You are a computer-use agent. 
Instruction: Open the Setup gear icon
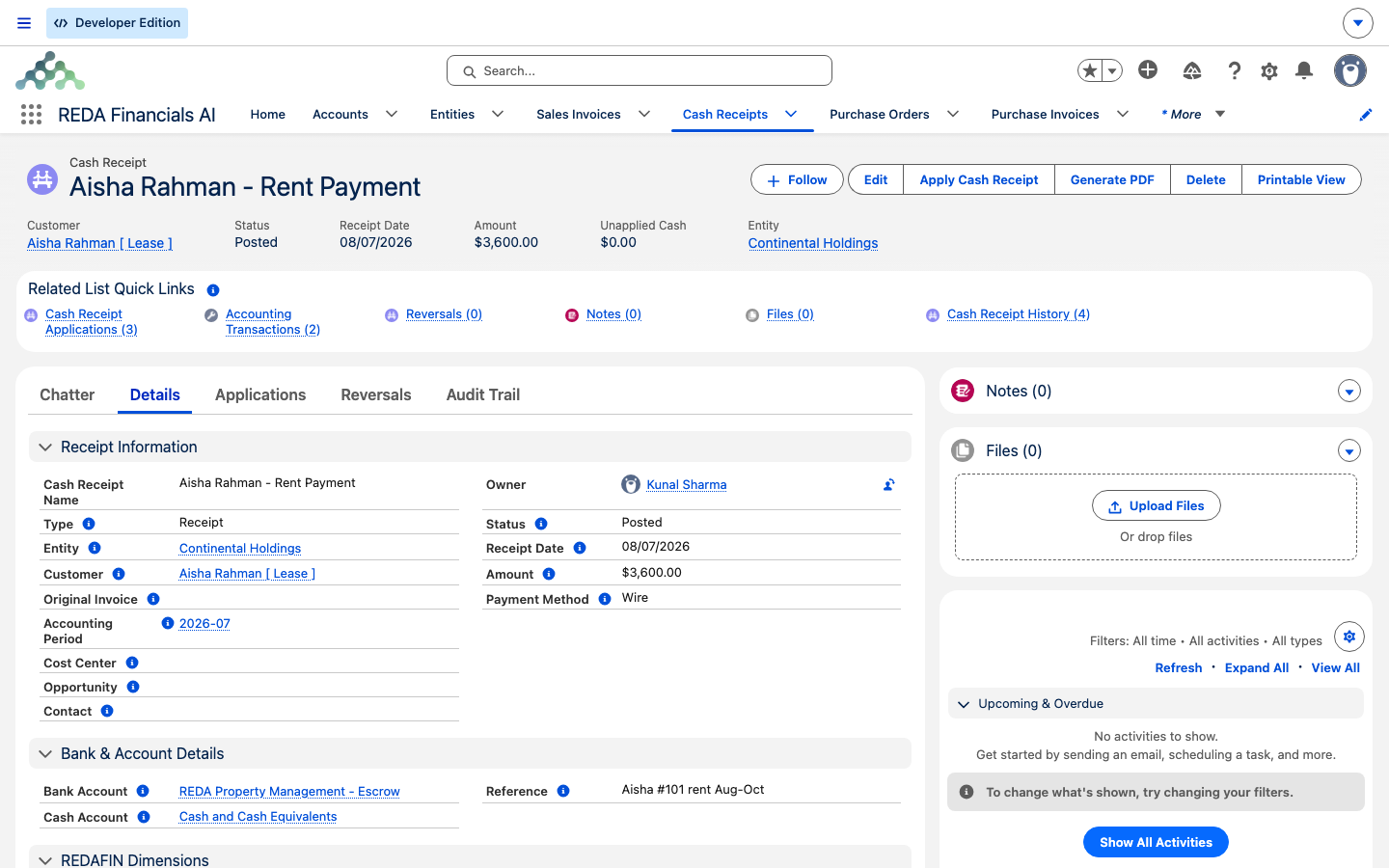1269,70
